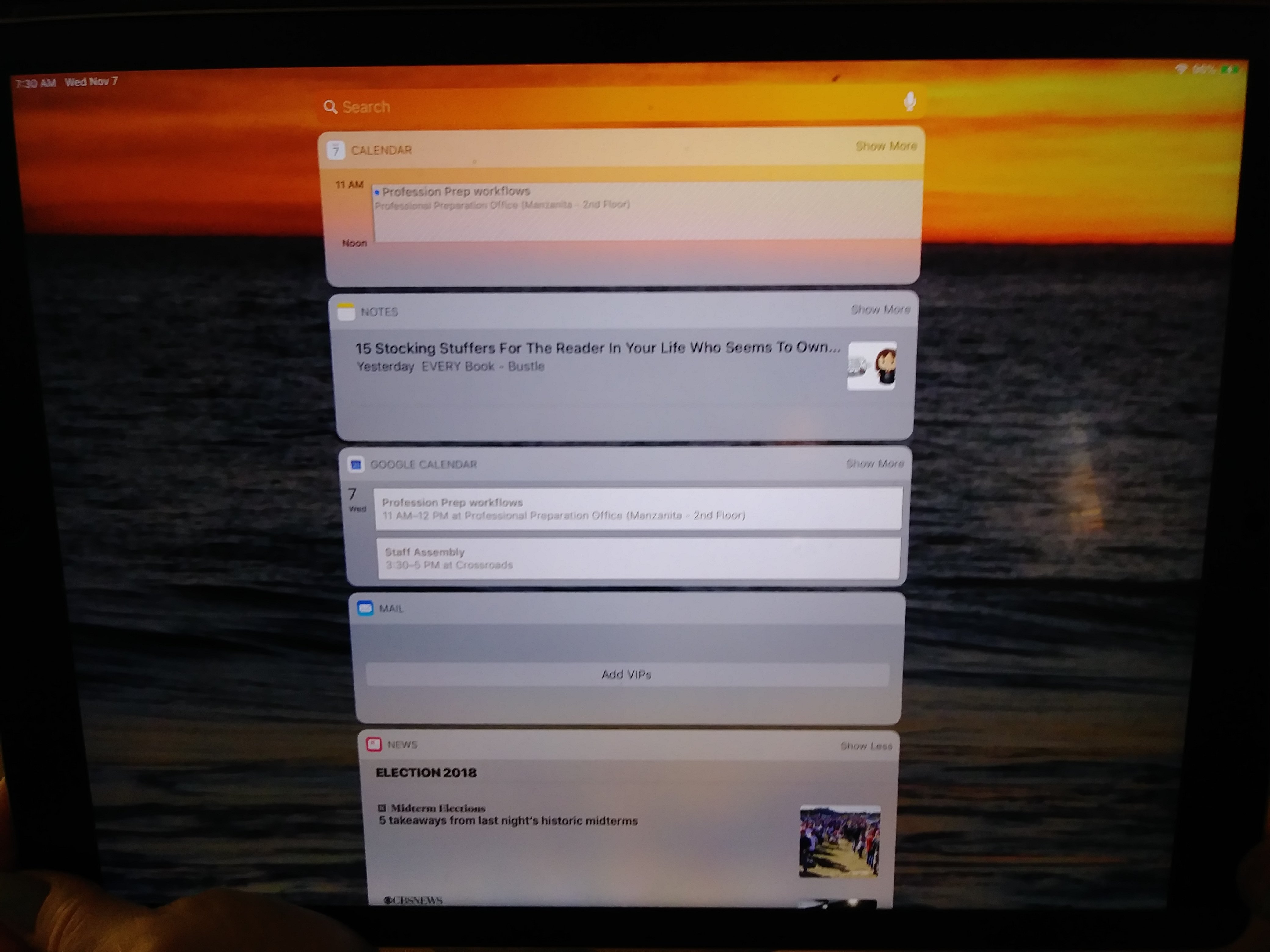
Task: Tap the GOOGLE CALENDAR widget title
Action: point(423,464)
